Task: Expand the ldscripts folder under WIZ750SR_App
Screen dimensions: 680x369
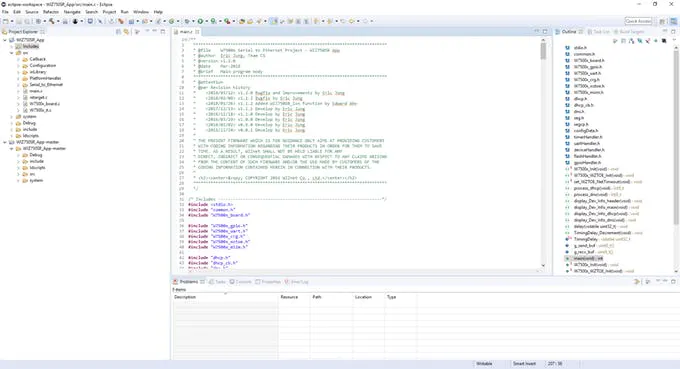Action: click(x=12, y=136)
